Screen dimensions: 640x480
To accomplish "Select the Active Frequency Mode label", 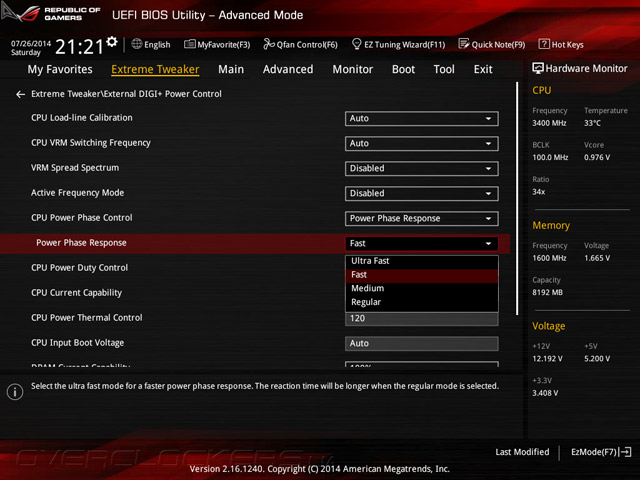I will (x=78, y=193).
